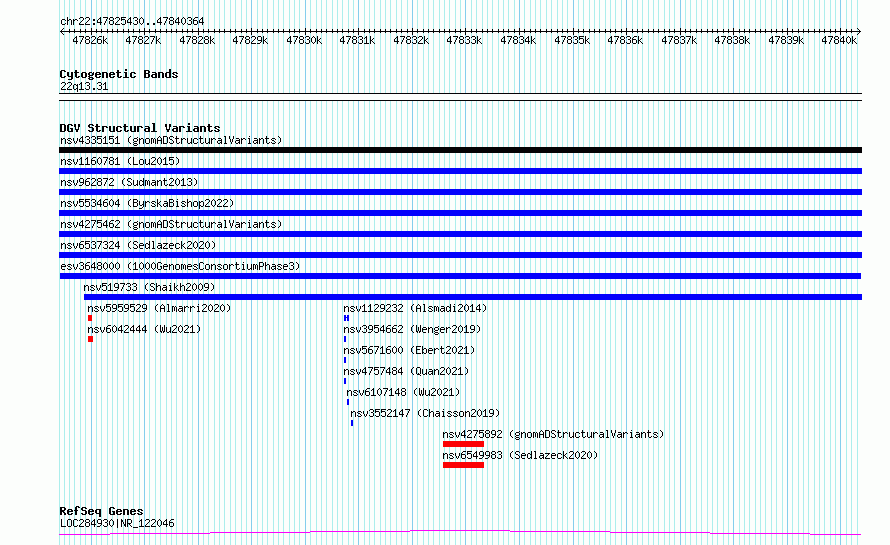Viewport: 890px width, 545px height.
Task: Select the 22q13.31 band label
Action: coord(84,87)
